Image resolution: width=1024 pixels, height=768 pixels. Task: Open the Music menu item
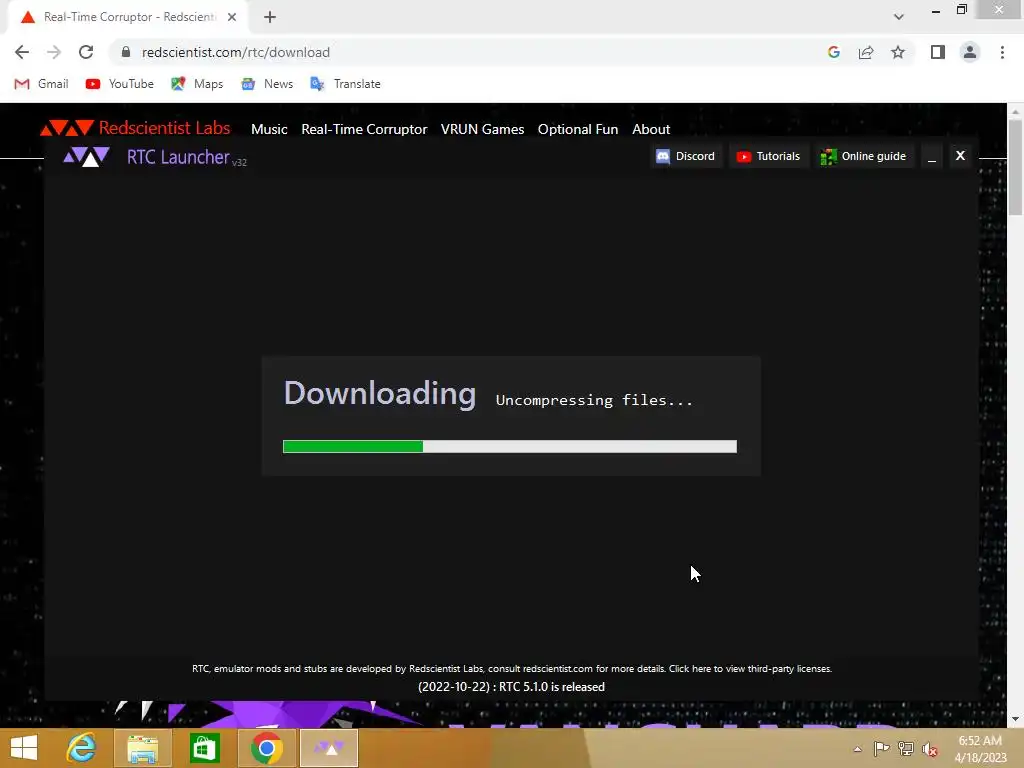coord(269,129)
